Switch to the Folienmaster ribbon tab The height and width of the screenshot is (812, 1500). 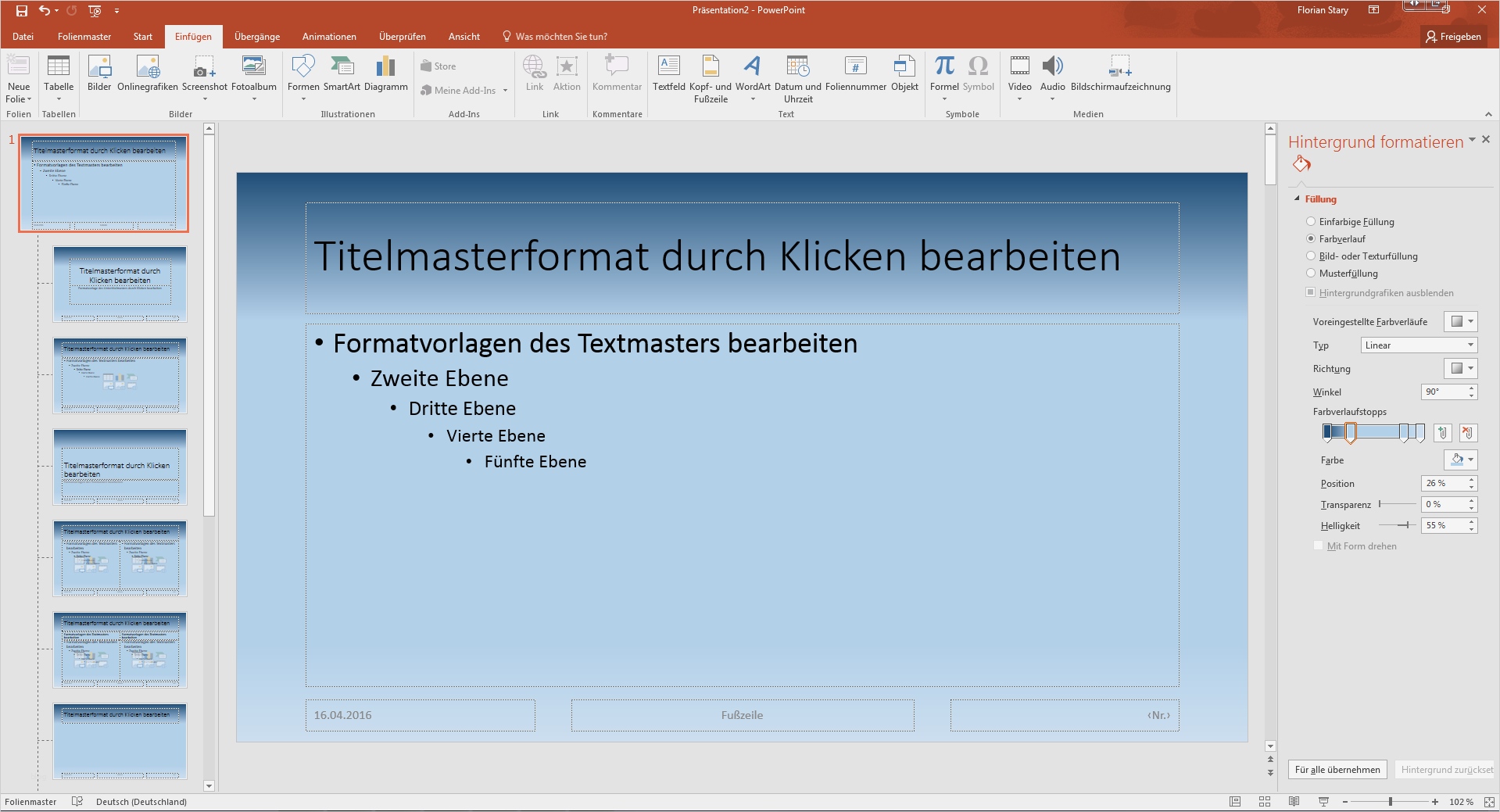pos(86,36)
